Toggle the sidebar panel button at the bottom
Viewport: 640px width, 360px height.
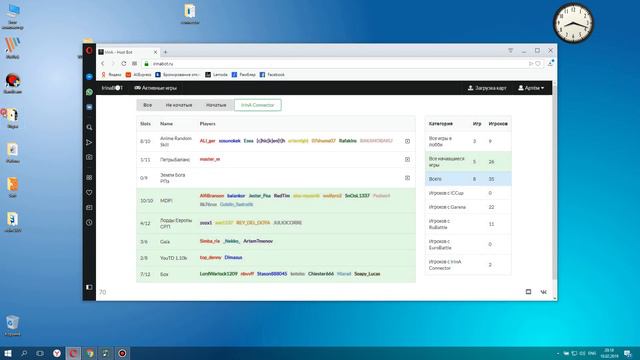click(89, 287)
